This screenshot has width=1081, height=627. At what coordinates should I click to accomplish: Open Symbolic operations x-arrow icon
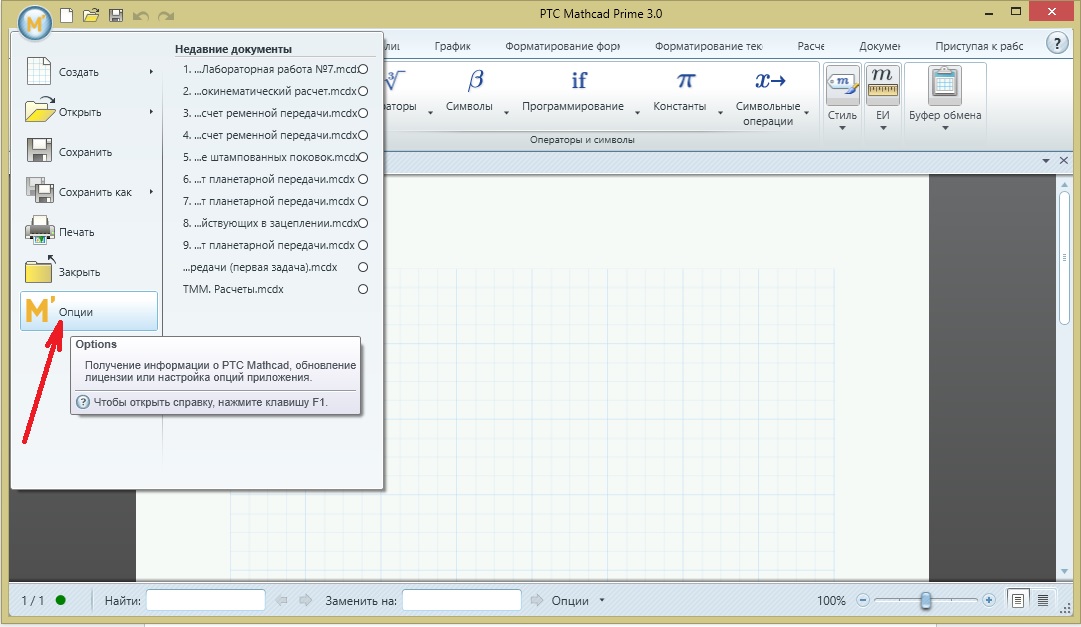[770, 81]
